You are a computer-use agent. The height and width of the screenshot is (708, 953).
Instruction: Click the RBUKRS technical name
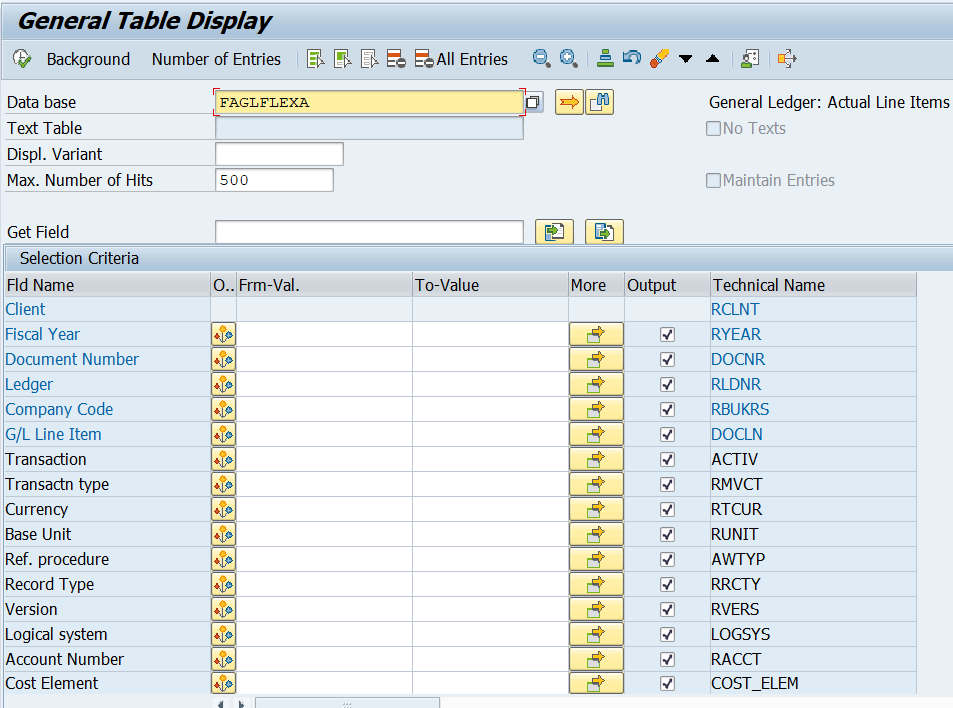click(740, 409)
